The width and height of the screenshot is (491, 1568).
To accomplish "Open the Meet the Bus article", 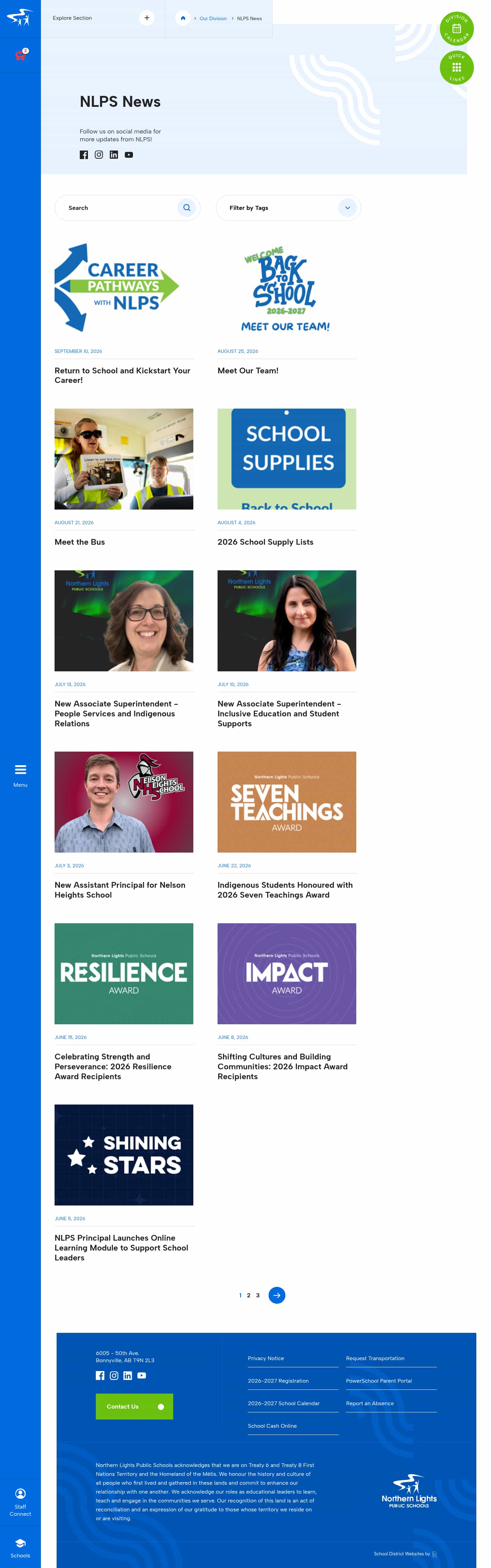I will click(x=80, y=542).
